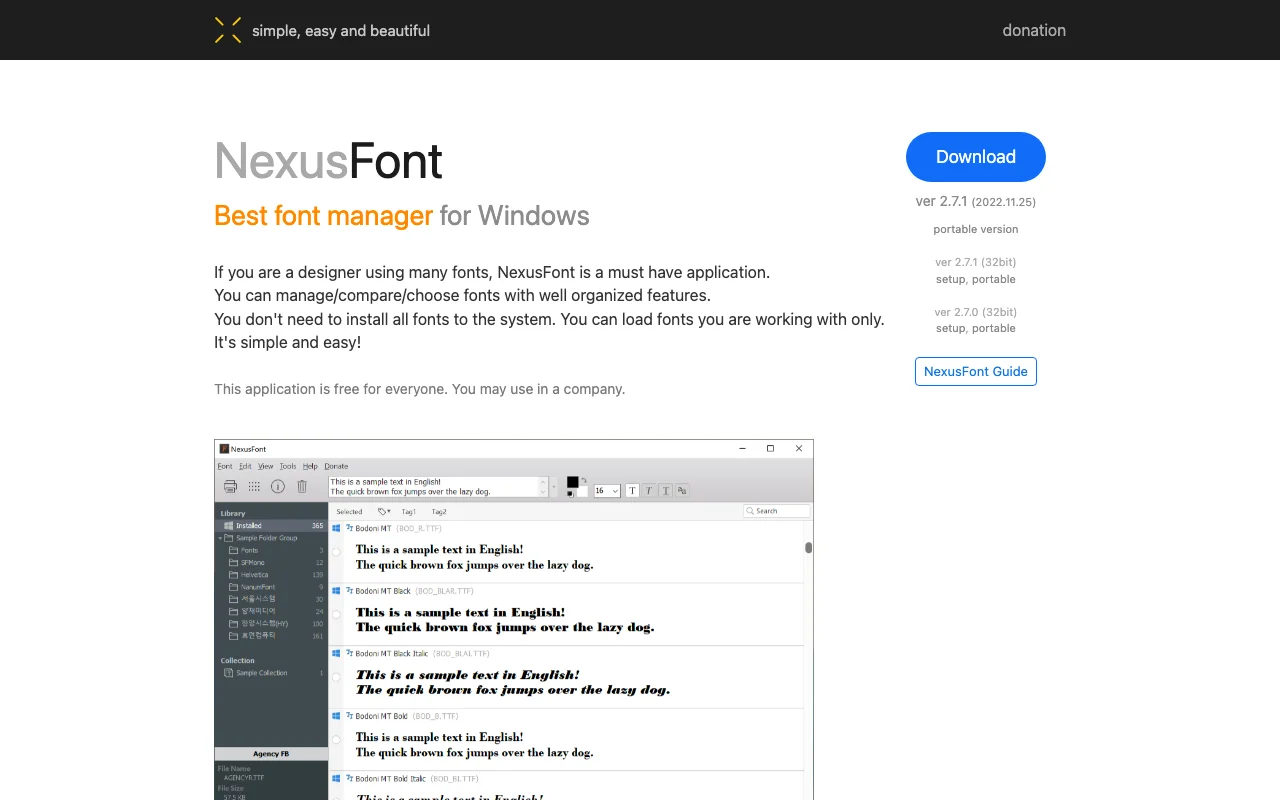Click portable link under ver 2.7.0 (32bit)
The image size is (1280, 800).
click(994, 328)
